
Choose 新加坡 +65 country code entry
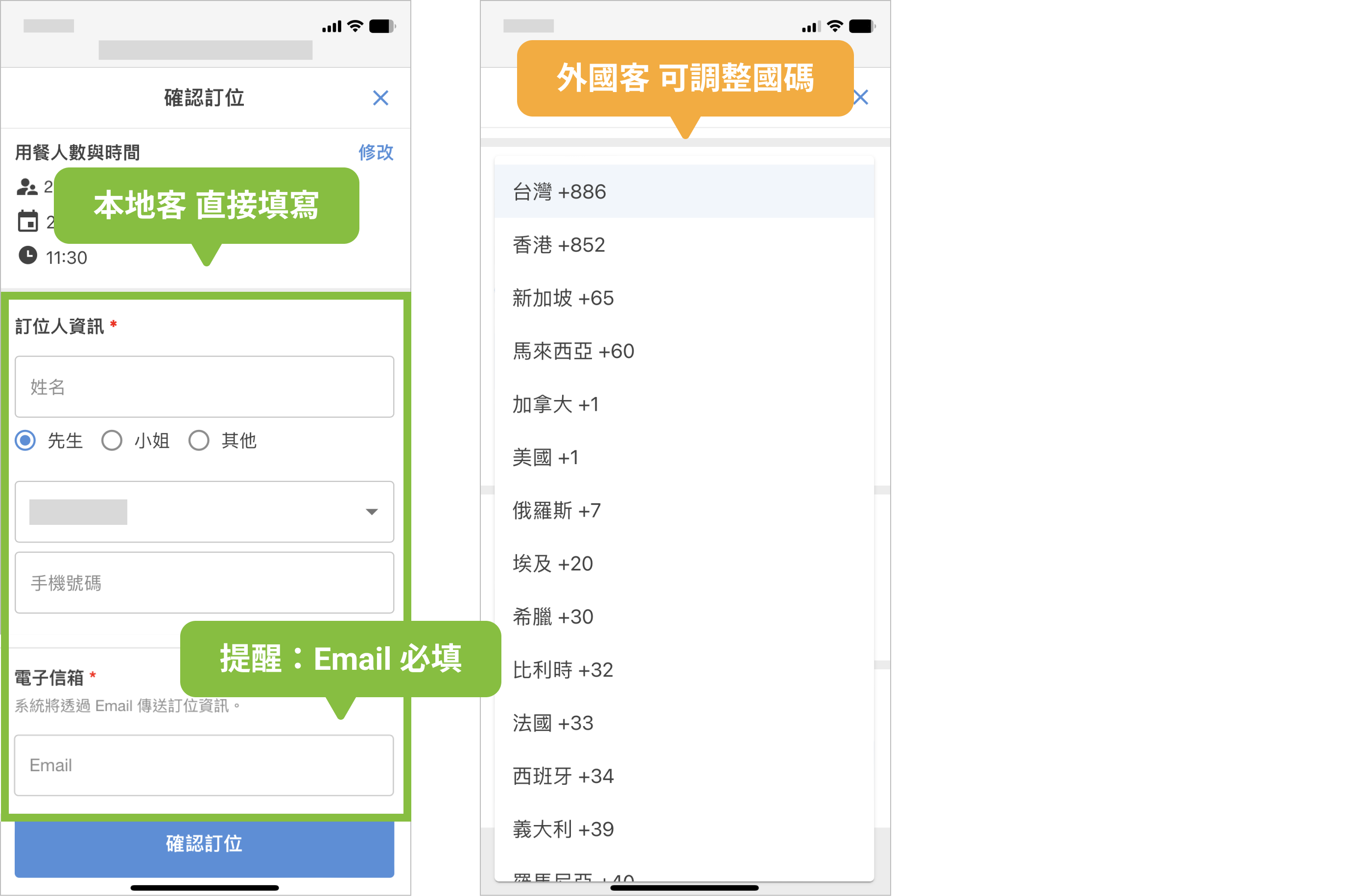point(683,298)
